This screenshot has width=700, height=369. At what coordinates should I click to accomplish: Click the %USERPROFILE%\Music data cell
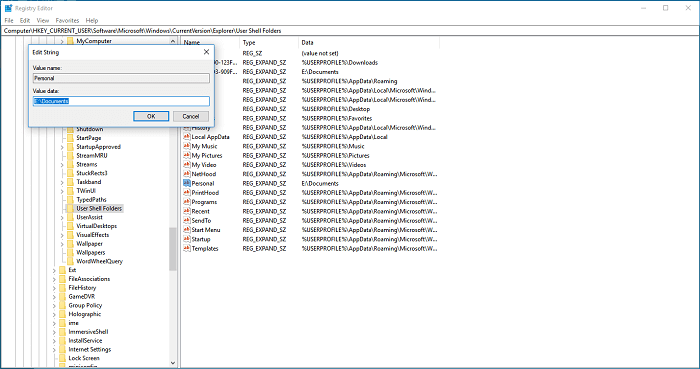pos(333,146)
